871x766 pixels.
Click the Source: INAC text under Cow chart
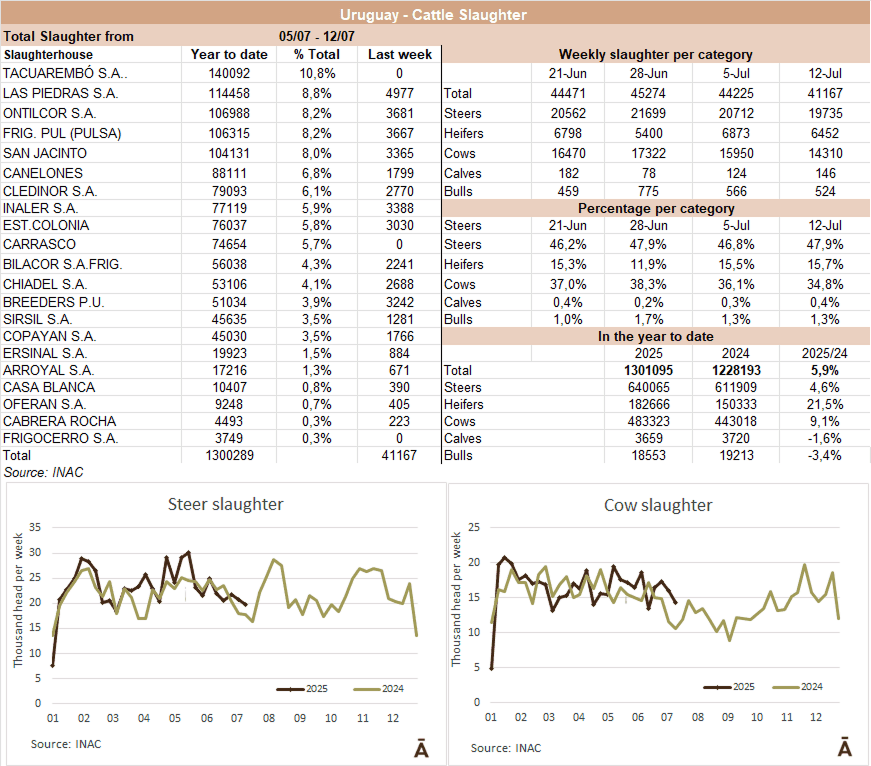click(505, 747)
